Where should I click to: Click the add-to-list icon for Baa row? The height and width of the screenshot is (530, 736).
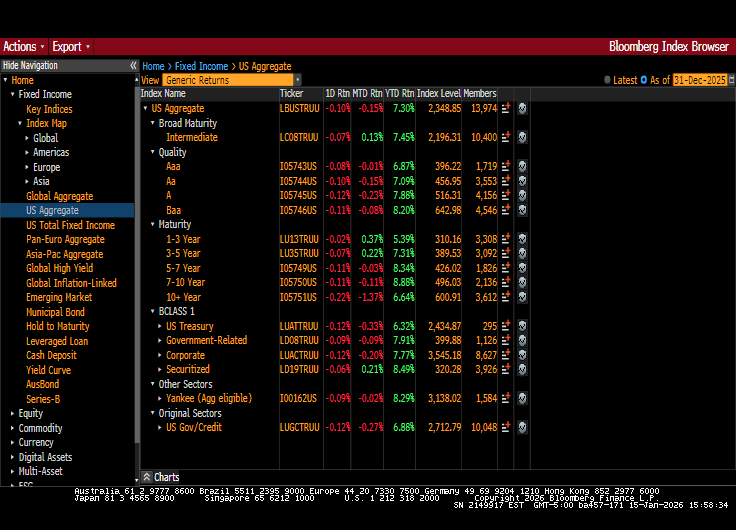[506, 210]
